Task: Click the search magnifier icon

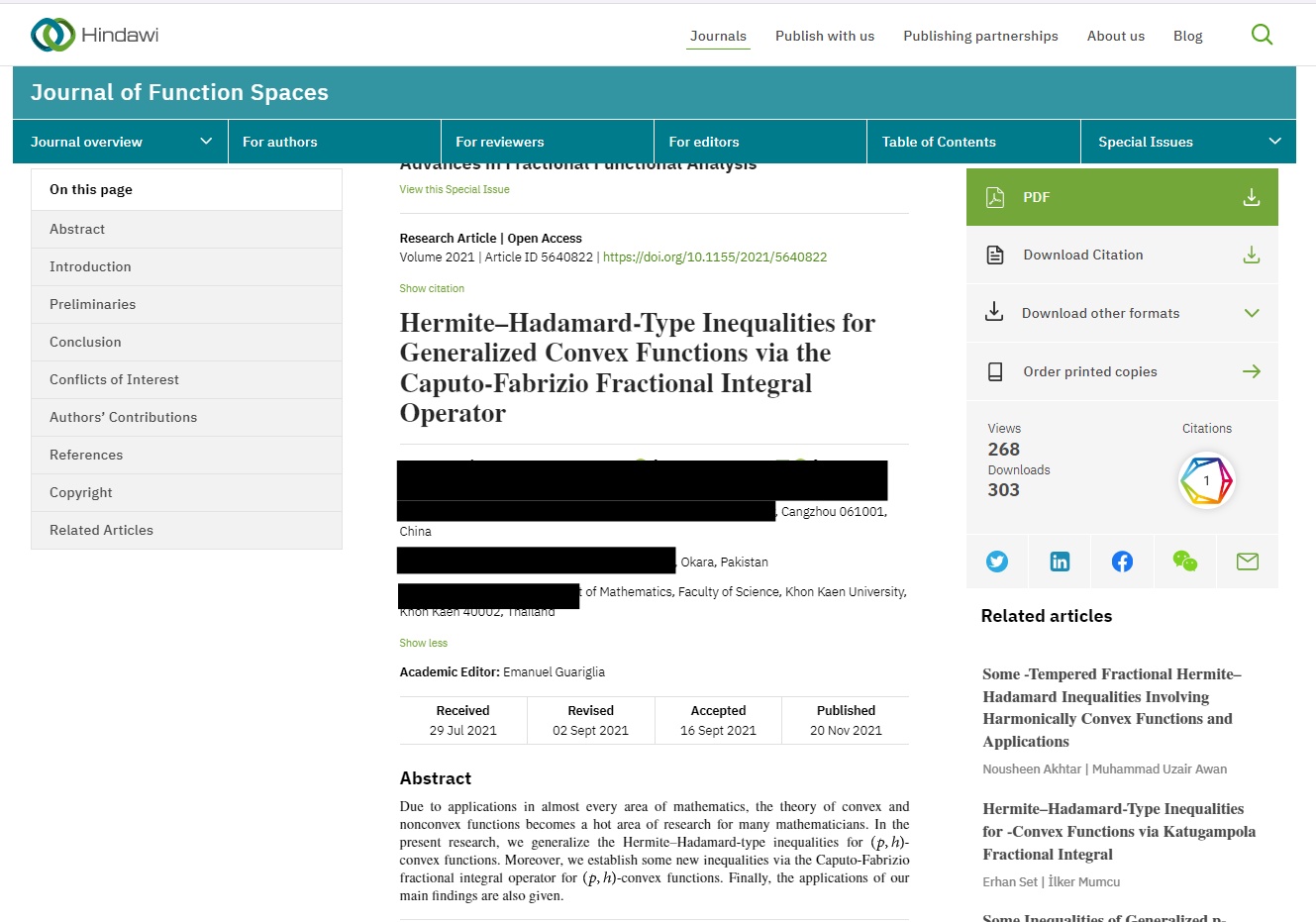Action: (x=1262, y=35)
